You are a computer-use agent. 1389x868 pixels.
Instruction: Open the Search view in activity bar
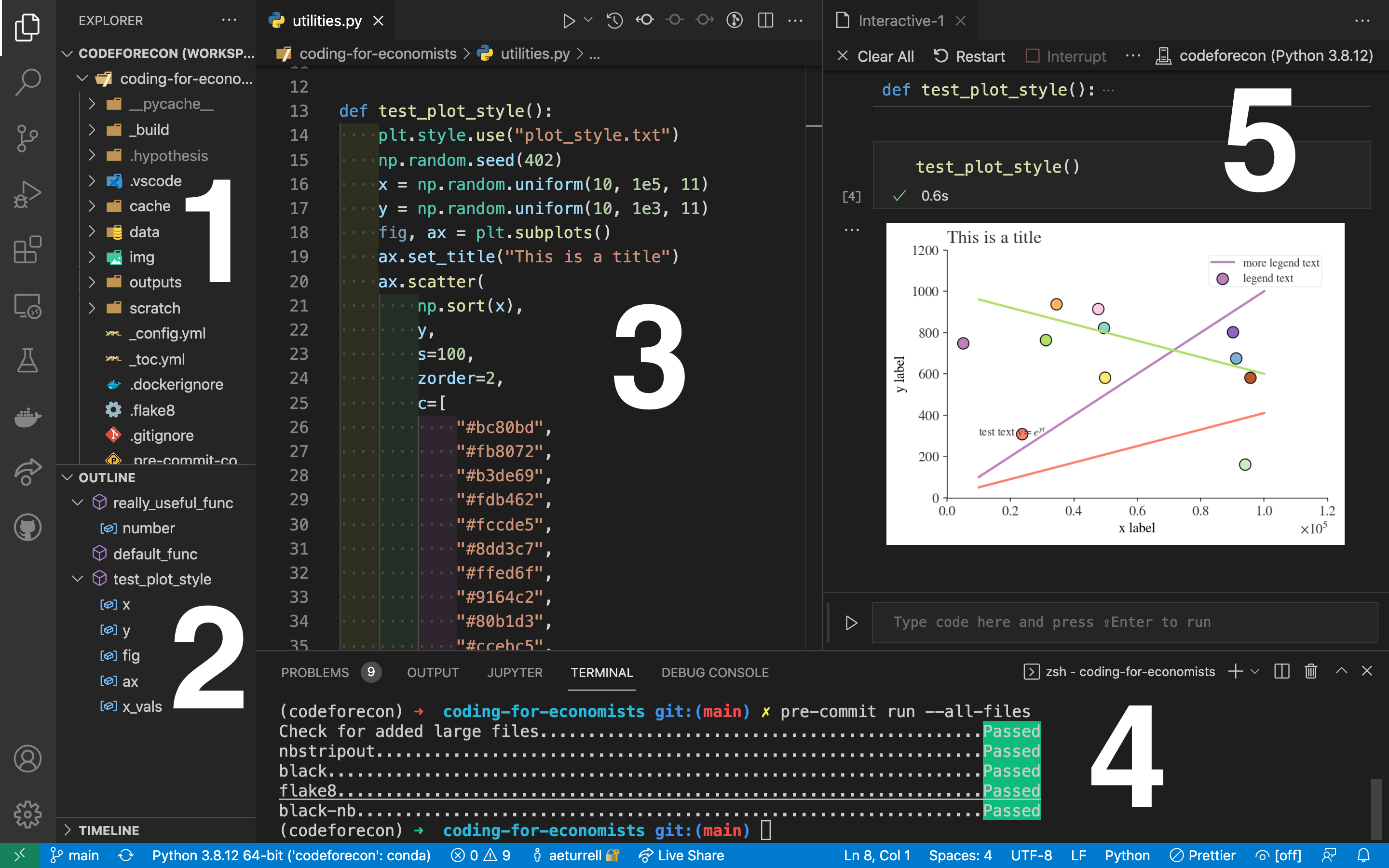(x=27, y=82)
